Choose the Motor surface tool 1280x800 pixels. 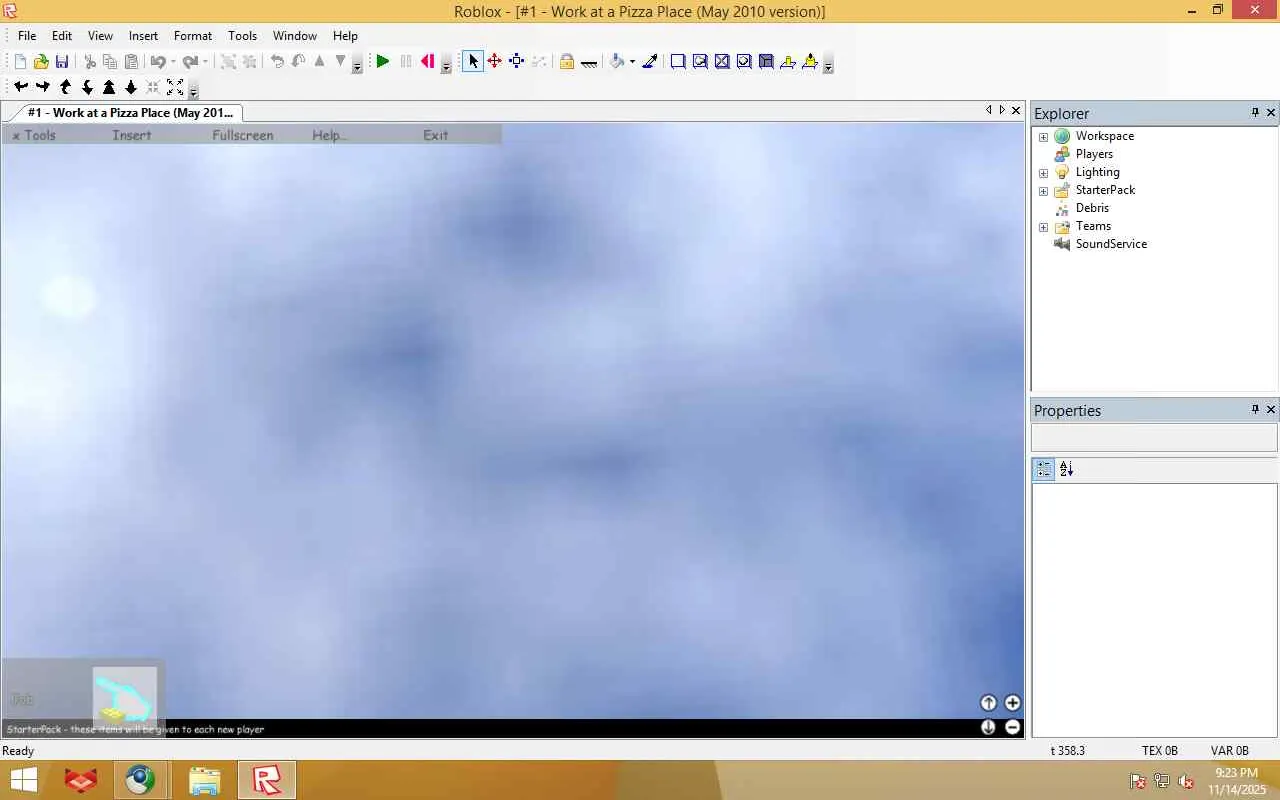810,62
